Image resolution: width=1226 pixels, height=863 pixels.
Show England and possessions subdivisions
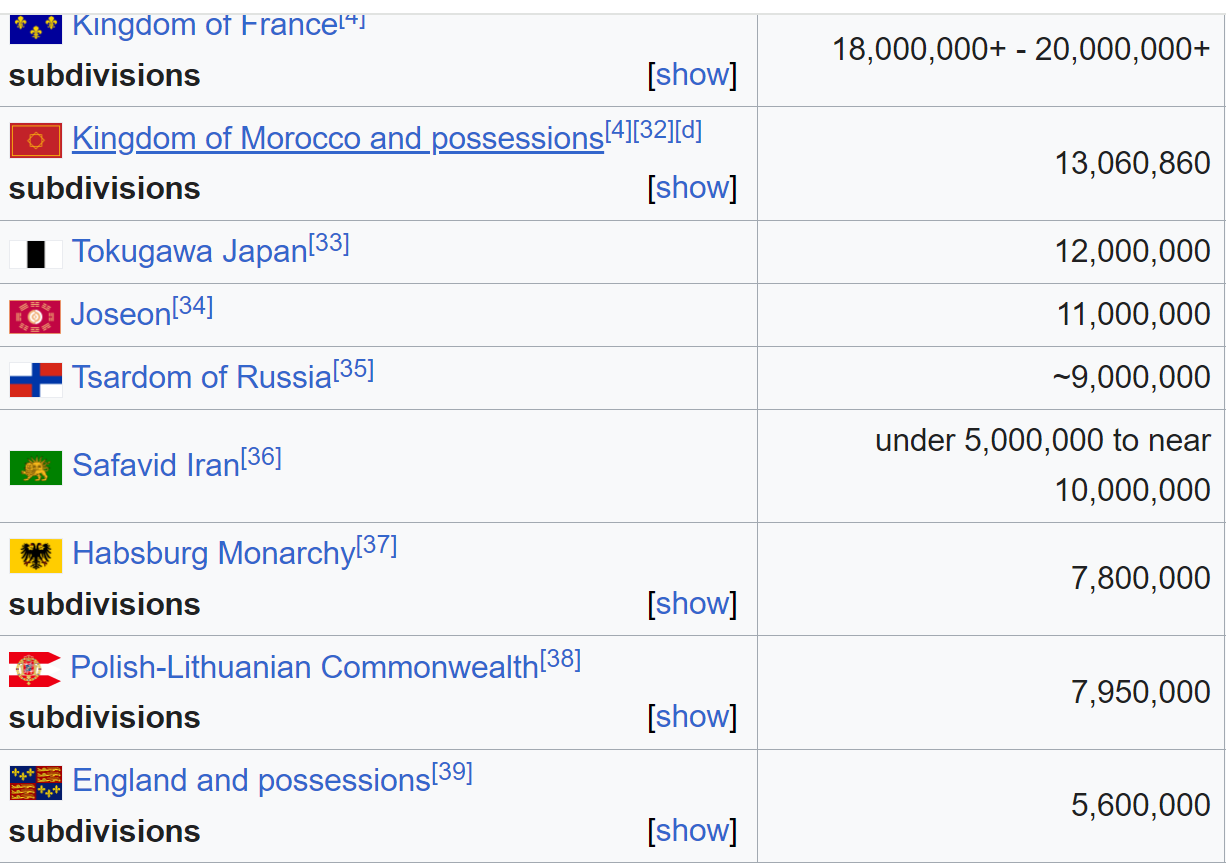(692, 830)
